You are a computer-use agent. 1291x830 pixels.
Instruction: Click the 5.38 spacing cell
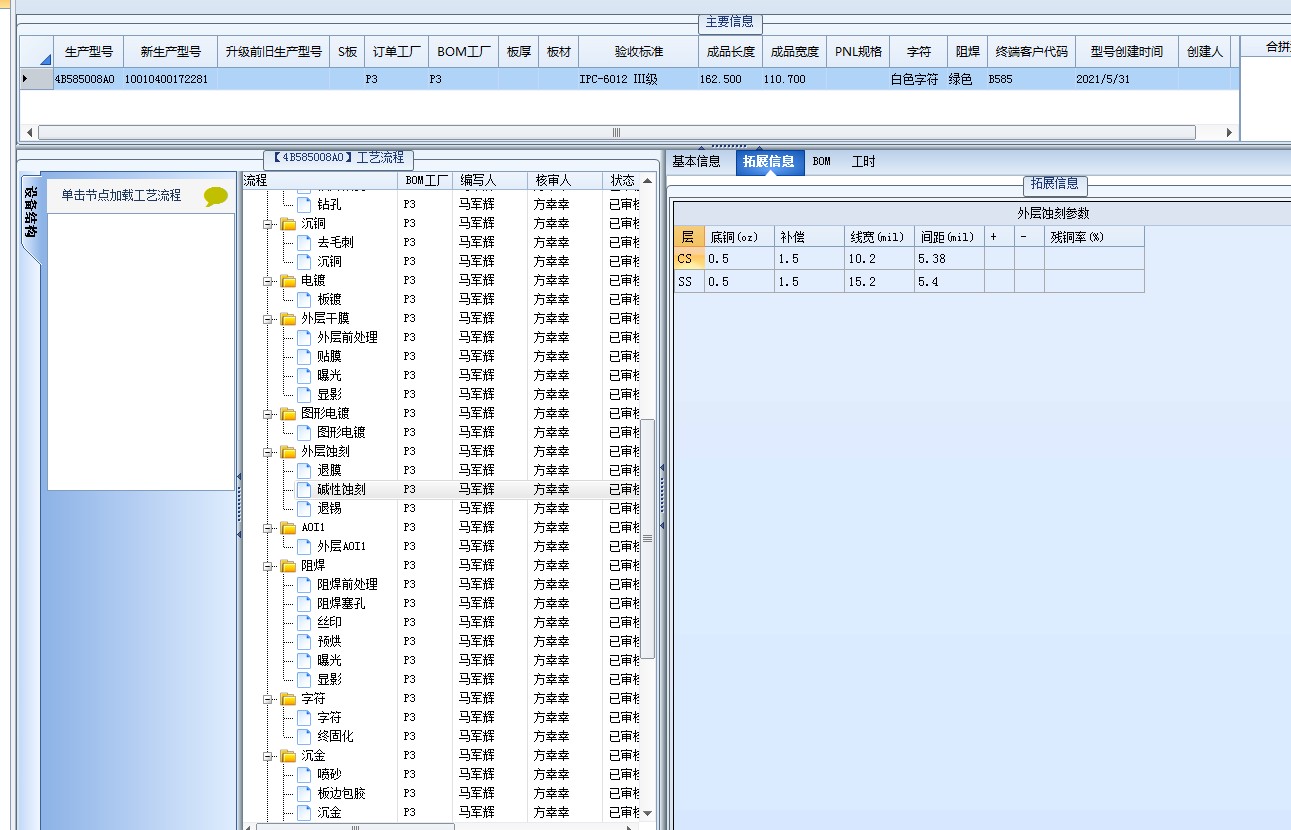(949, 259)
